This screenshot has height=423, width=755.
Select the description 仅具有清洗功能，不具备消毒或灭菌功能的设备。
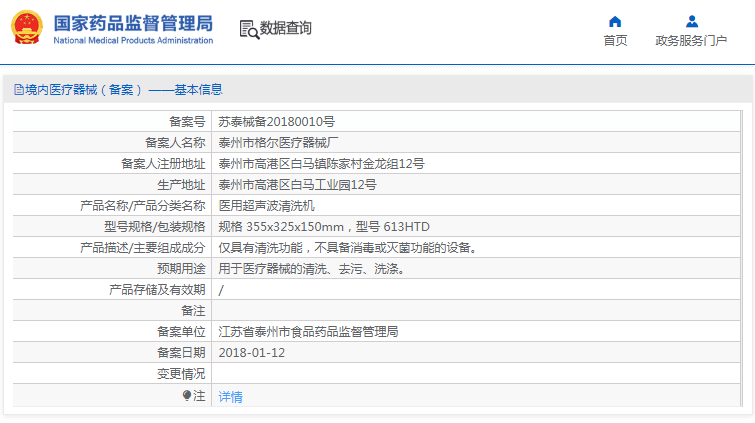tap(348, 248)
